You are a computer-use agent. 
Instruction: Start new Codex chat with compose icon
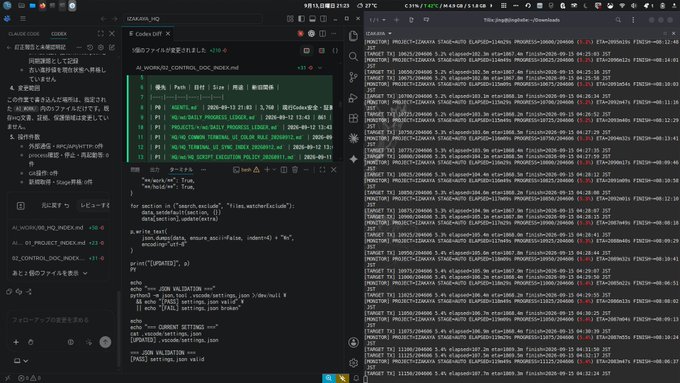coord(112,47)
